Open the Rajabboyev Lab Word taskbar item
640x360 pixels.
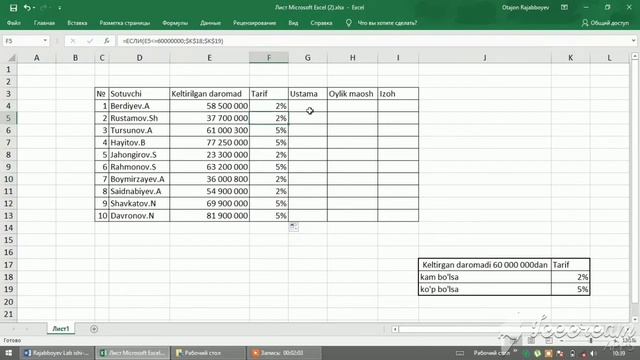click(x=56, y=353)
